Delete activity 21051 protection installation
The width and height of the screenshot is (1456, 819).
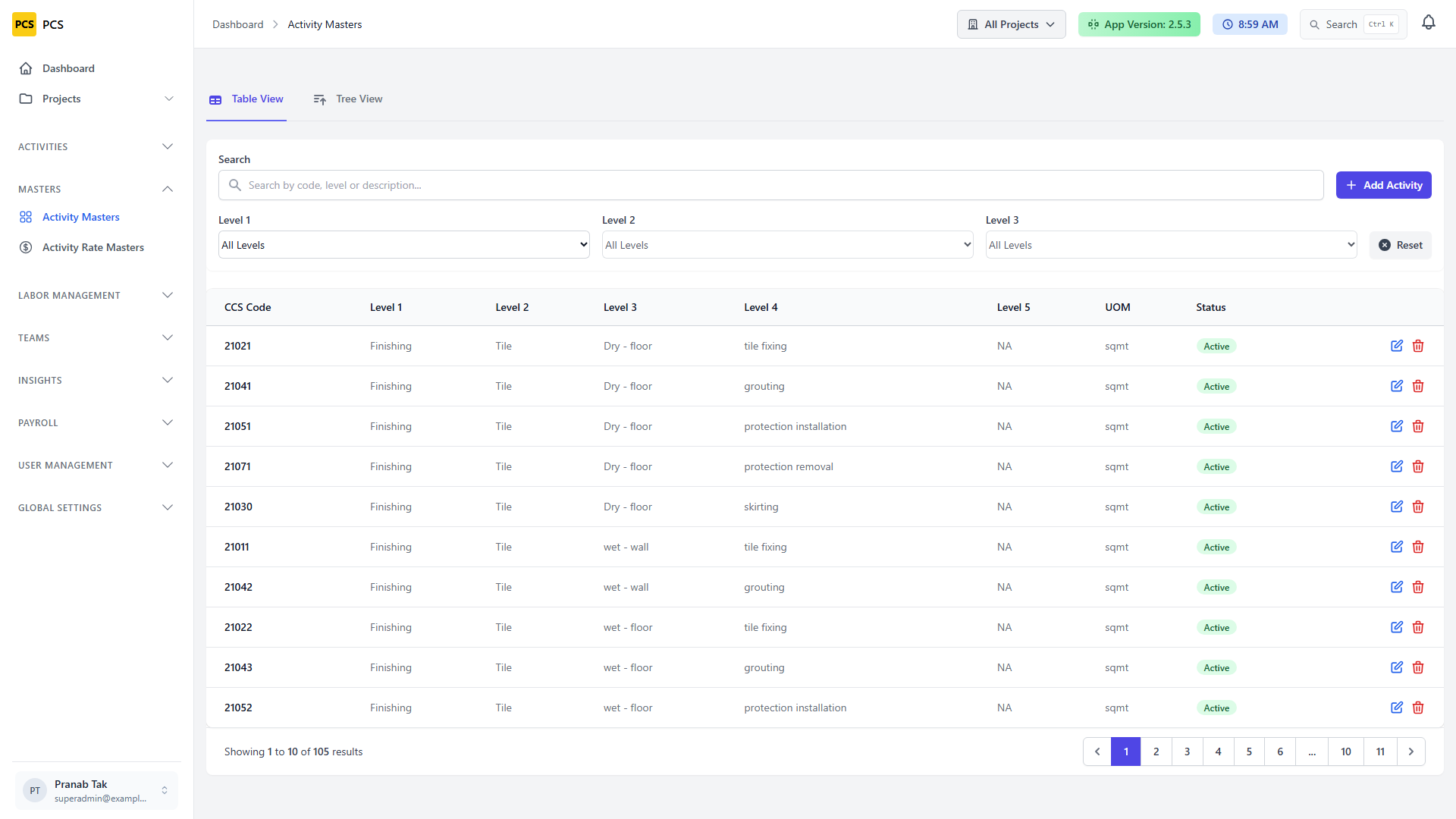pyautogui.click(x=1418, y=426)
